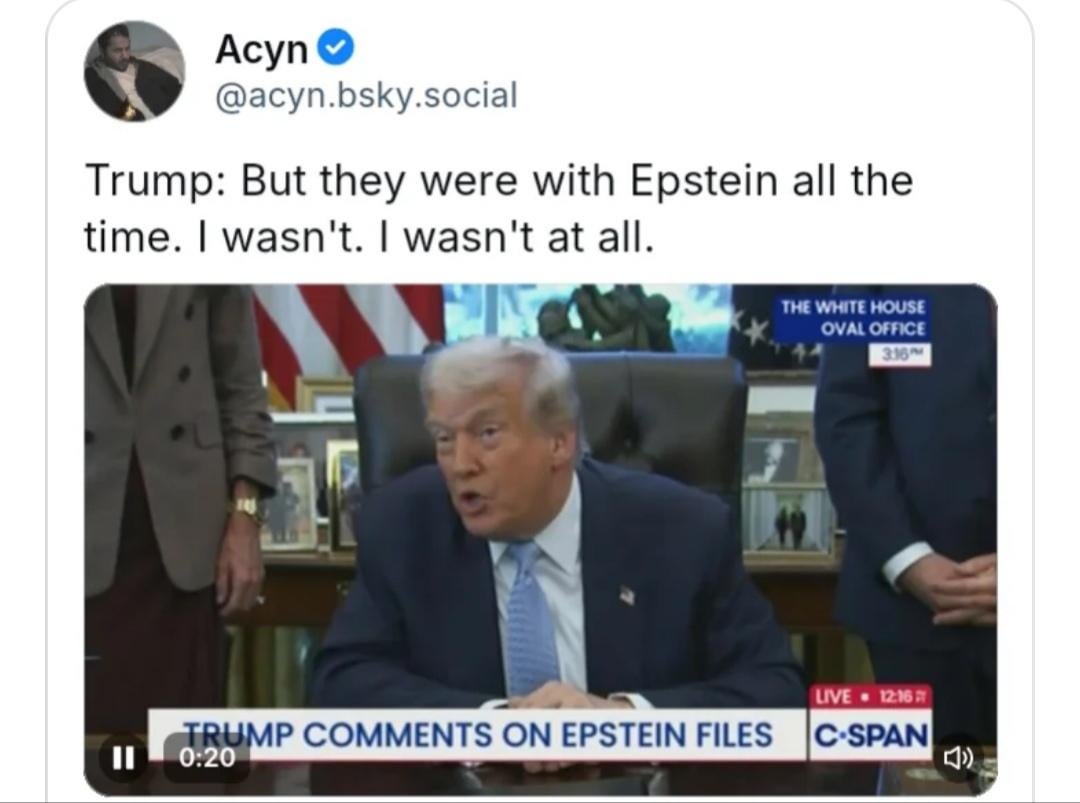
Task: Click the Trump Comments on Epstein Files banner
Action: [x=477, y=735]
